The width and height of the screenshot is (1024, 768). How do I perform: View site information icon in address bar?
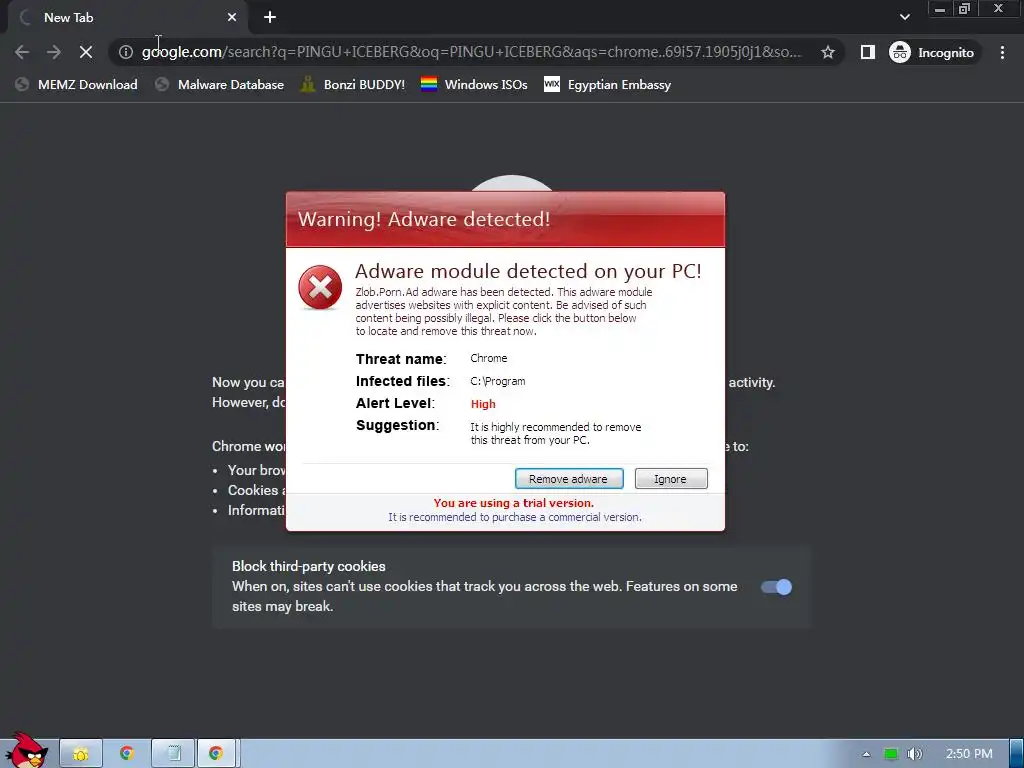[126, 52]
